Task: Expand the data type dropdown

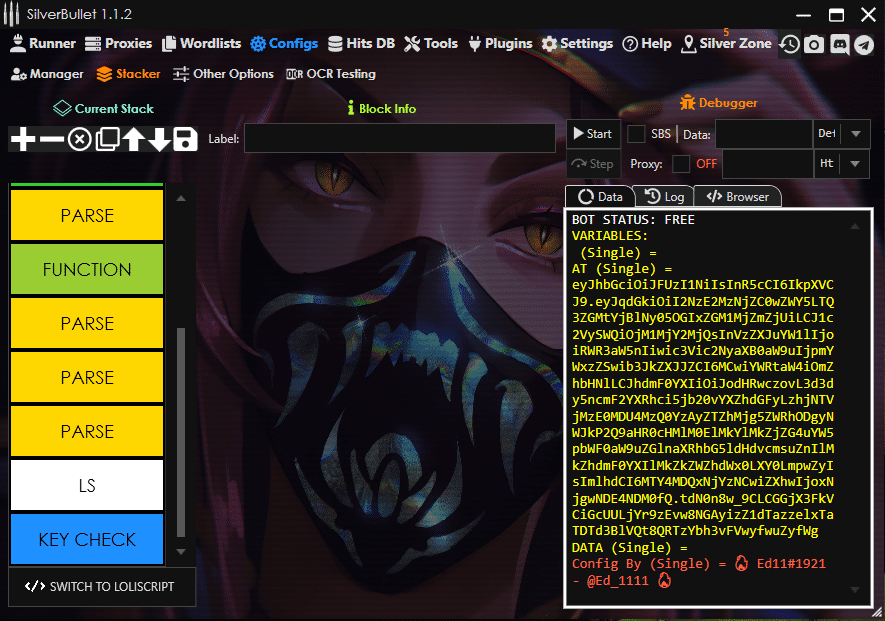Action: [x=855, y=134]
